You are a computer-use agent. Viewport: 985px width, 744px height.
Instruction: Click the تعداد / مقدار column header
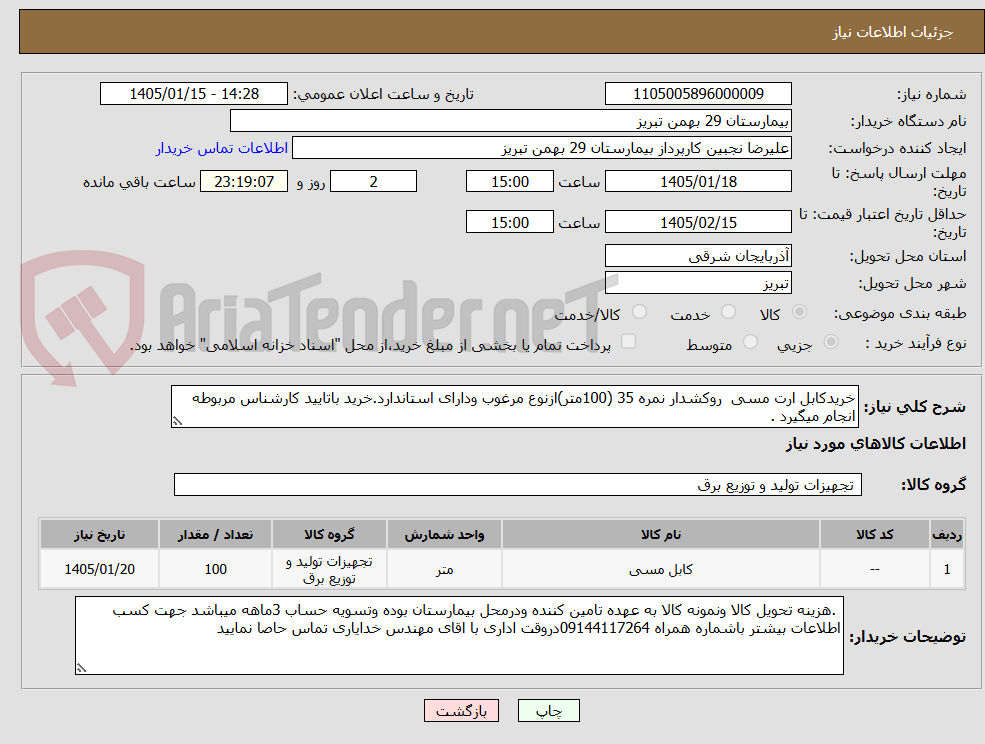215,534
